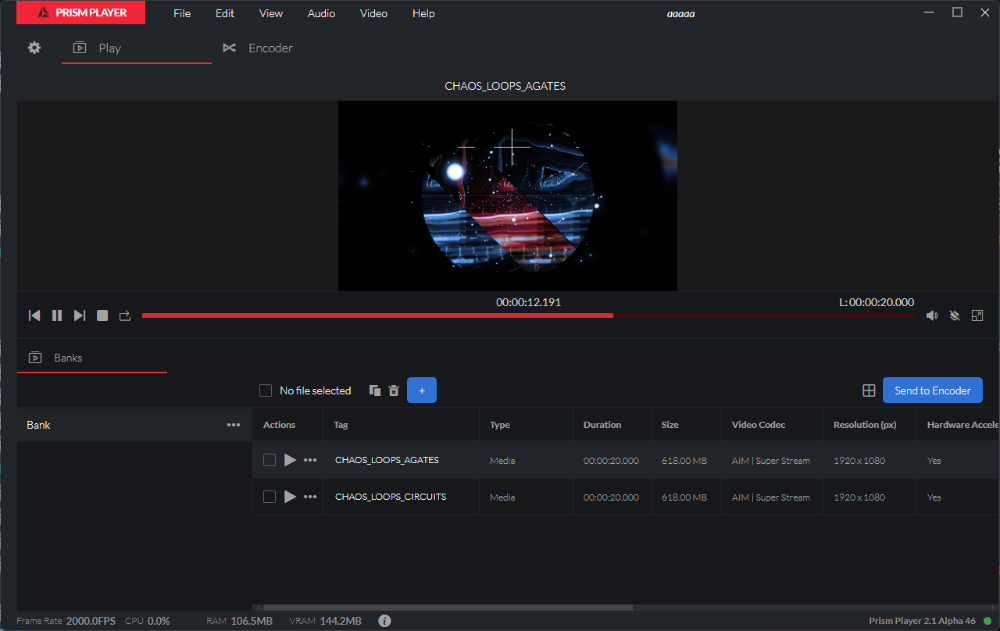Open the Audio menu

(321, 13)
